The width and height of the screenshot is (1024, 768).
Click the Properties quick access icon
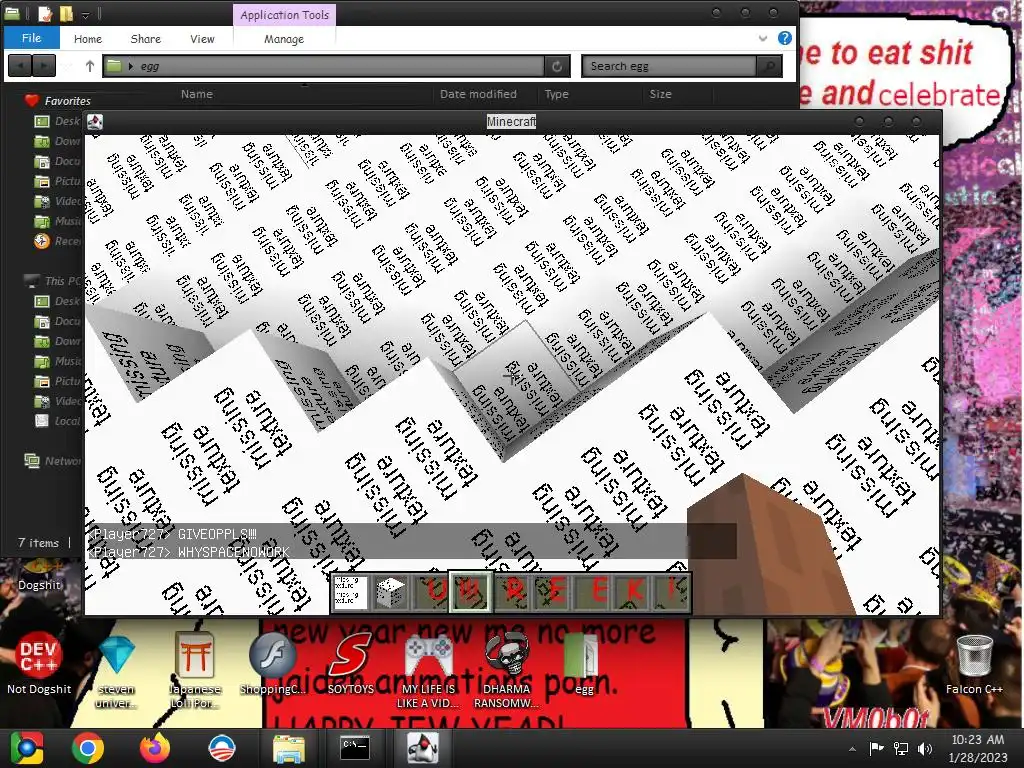(x=45, y=13)
